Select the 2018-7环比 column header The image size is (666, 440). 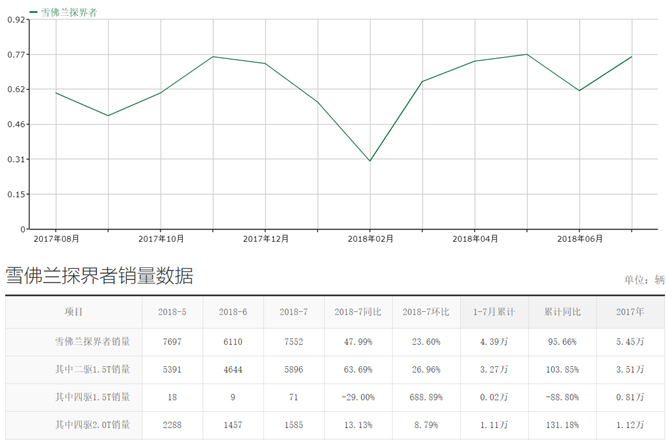pyautogui.click(x=426, y=312)
